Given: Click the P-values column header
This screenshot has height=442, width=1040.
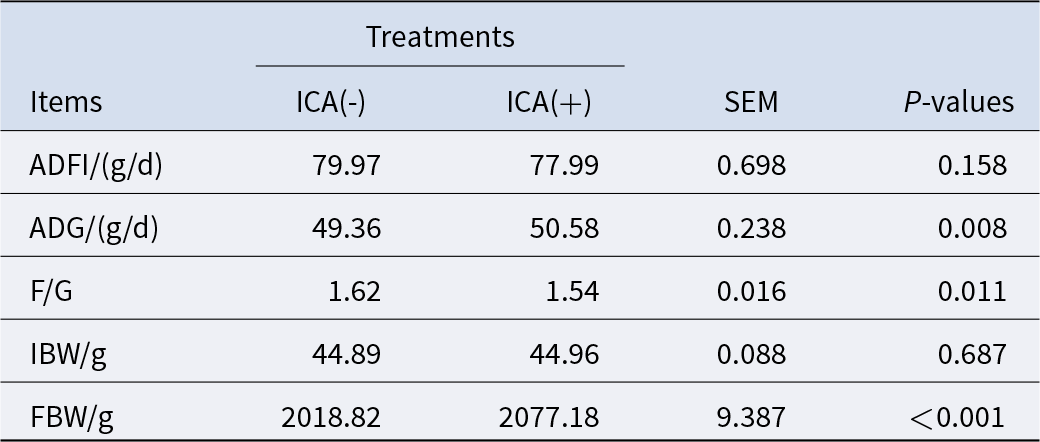Looking at the screenshot, I should click(x=958, y=102).
